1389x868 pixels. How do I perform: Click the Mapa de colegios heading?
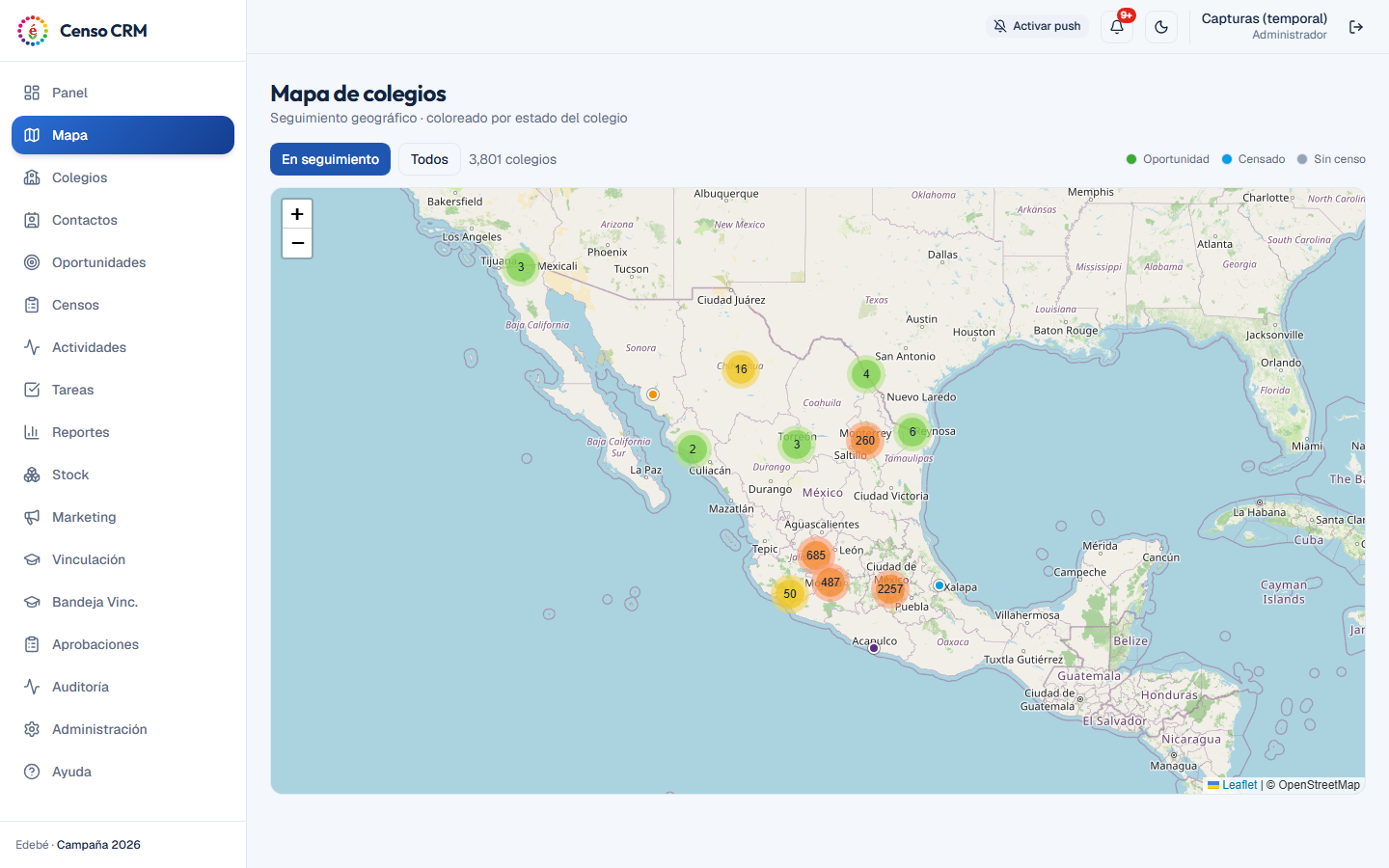click(x=358, y=94)
